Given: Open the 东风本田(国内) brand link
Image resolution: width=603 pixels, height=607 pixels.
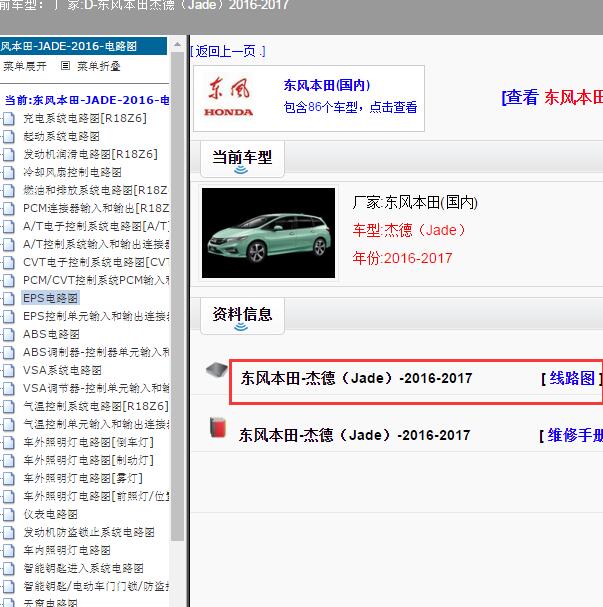Looking at the screenshot, I should (327, 85).
